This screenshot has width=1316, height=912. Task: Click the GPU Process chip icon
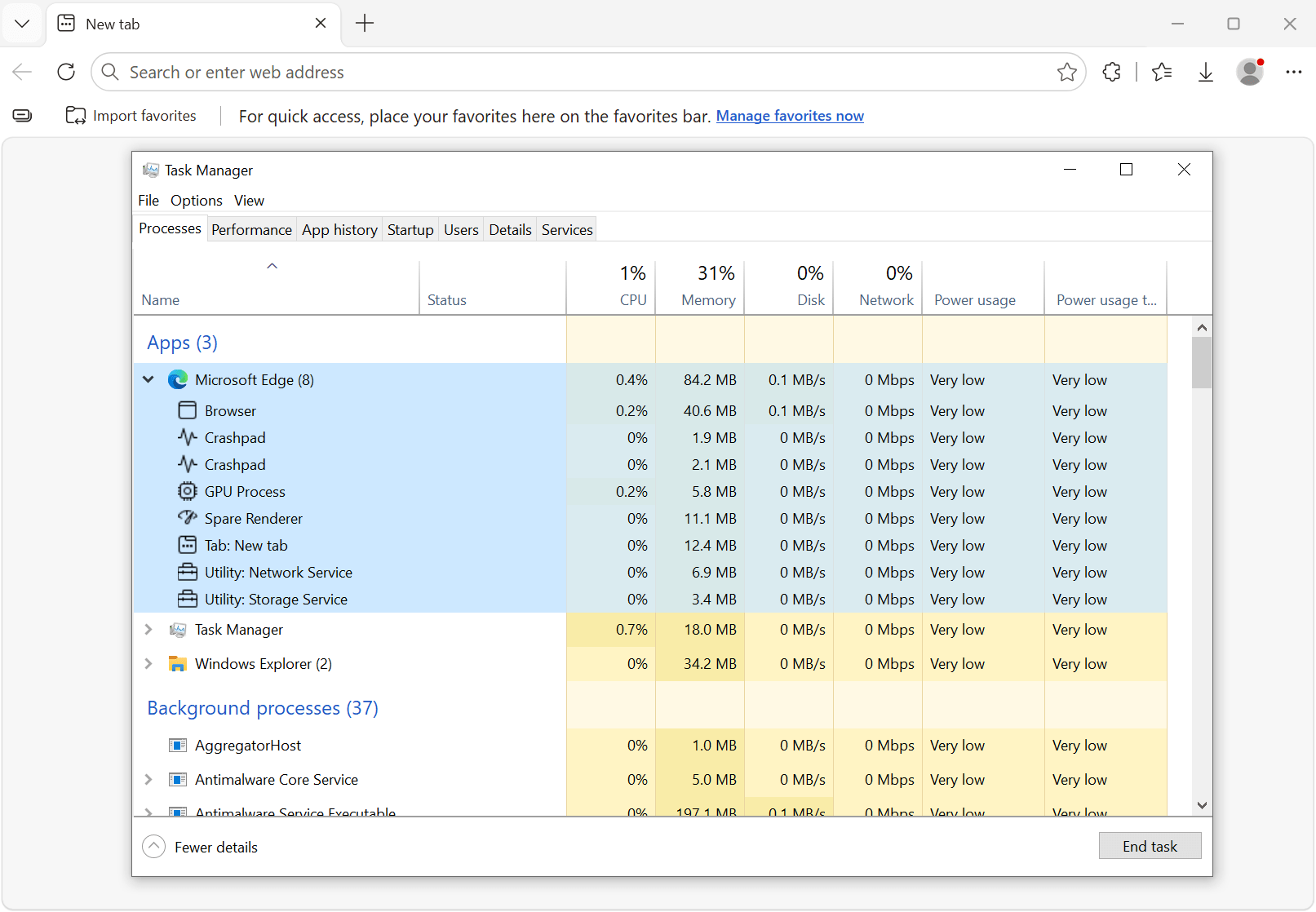(188, 491)
